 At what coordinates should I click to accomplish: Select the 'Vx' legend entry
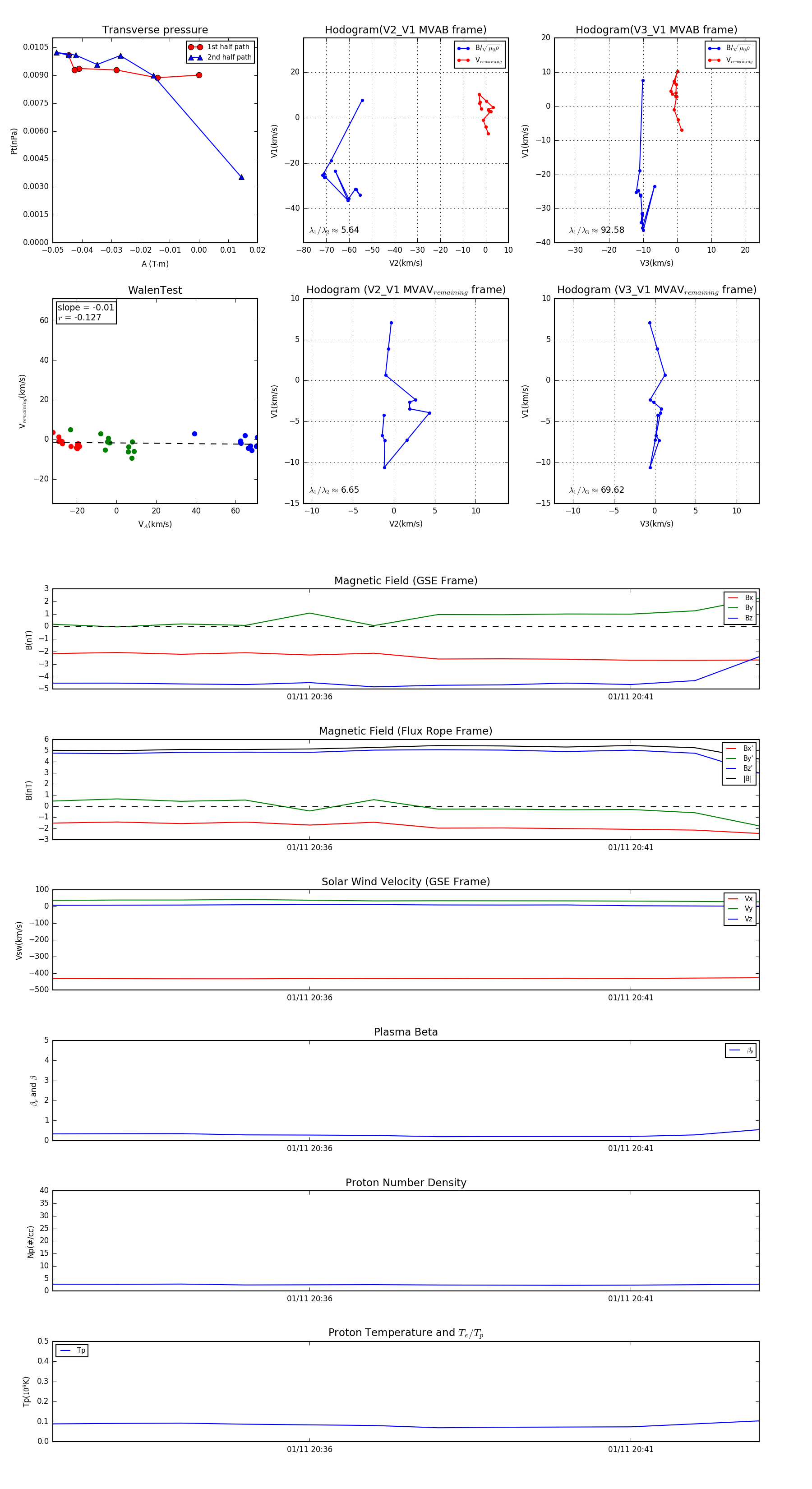click(740, 898)
